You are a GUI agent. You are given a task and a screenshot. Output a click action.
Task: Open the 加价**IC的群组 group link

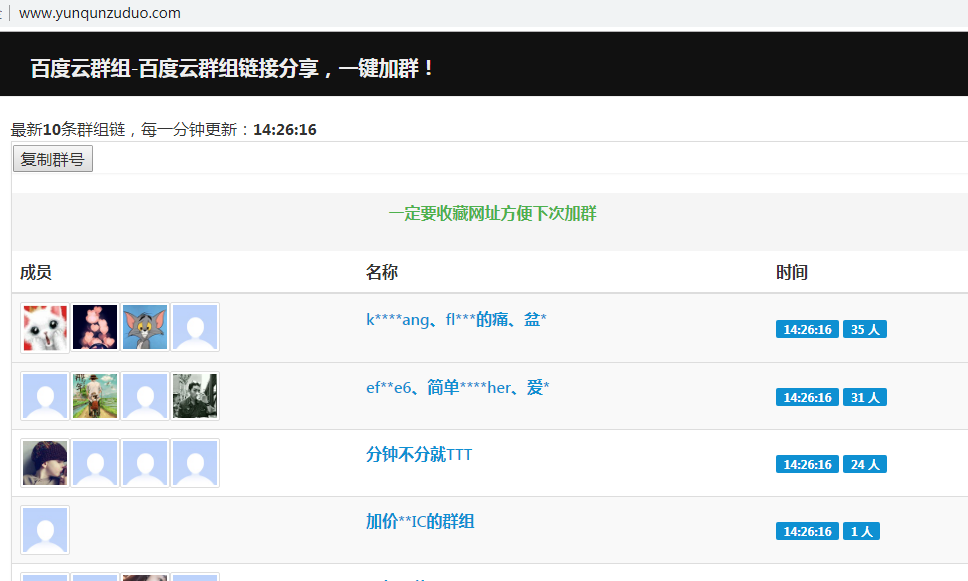click(420, 521)
